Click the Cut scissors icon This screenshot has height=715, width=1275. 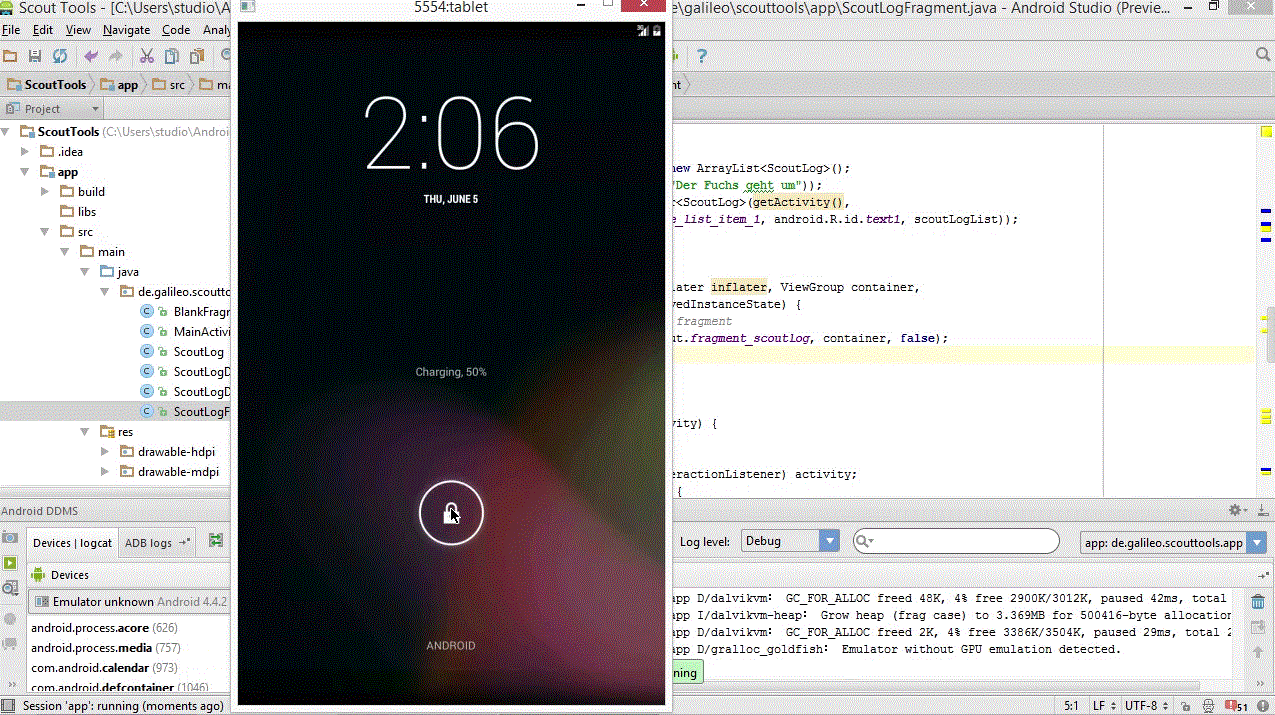[147, 56]
